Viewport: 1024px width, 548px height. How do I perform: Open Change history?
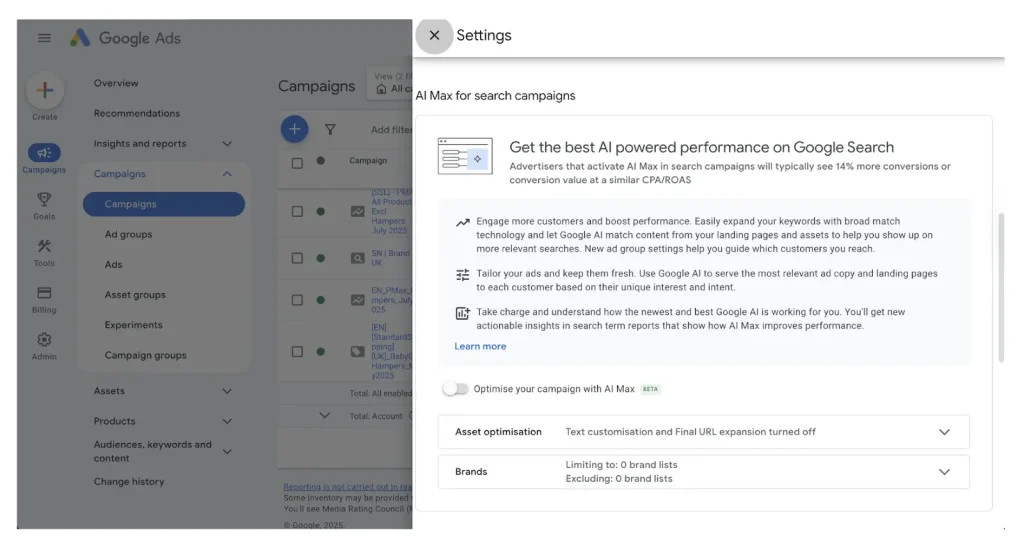[129, 481]
